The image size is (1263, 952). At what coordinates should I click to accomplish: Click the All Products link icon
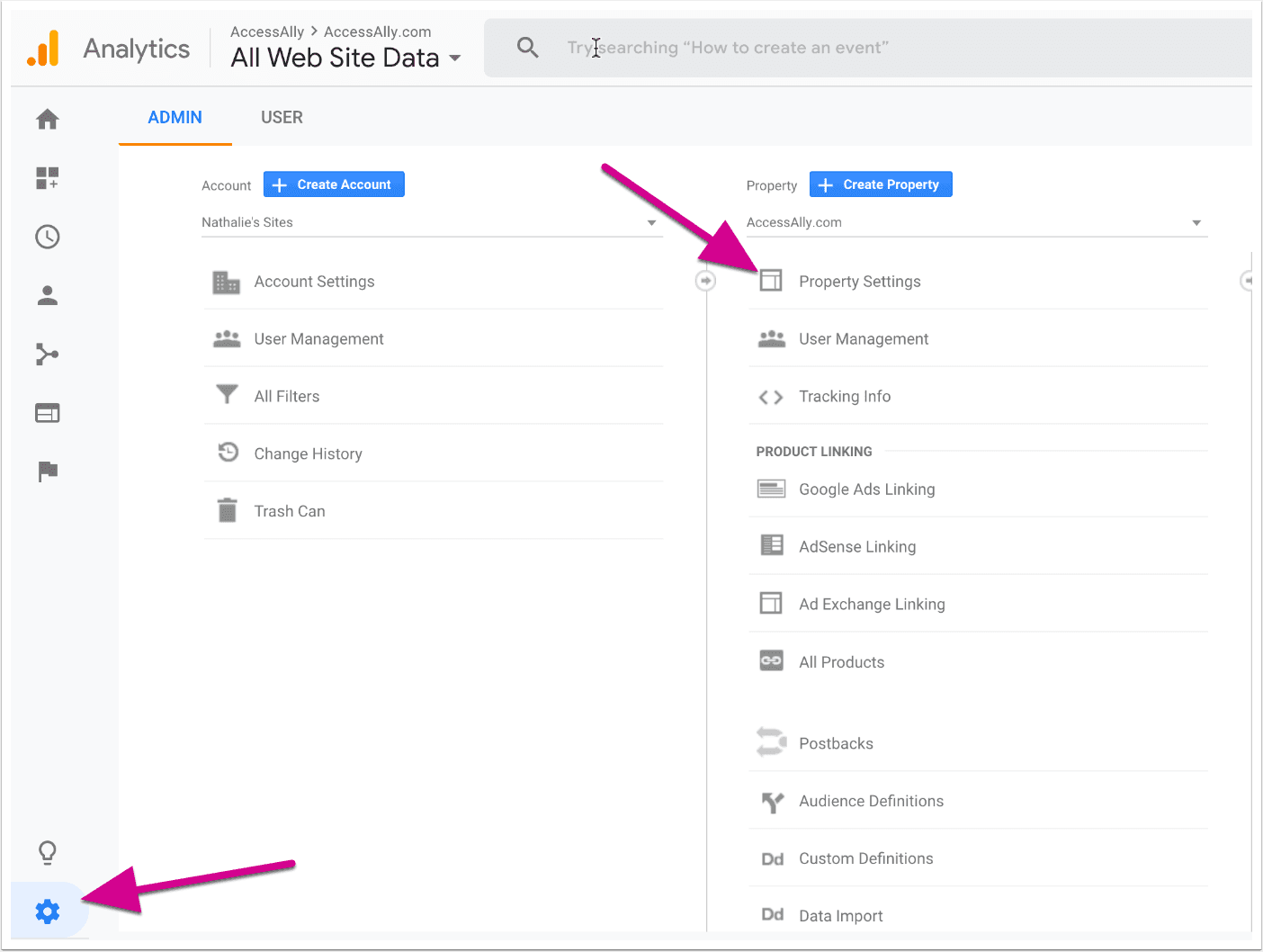click(x=771, y=660)
